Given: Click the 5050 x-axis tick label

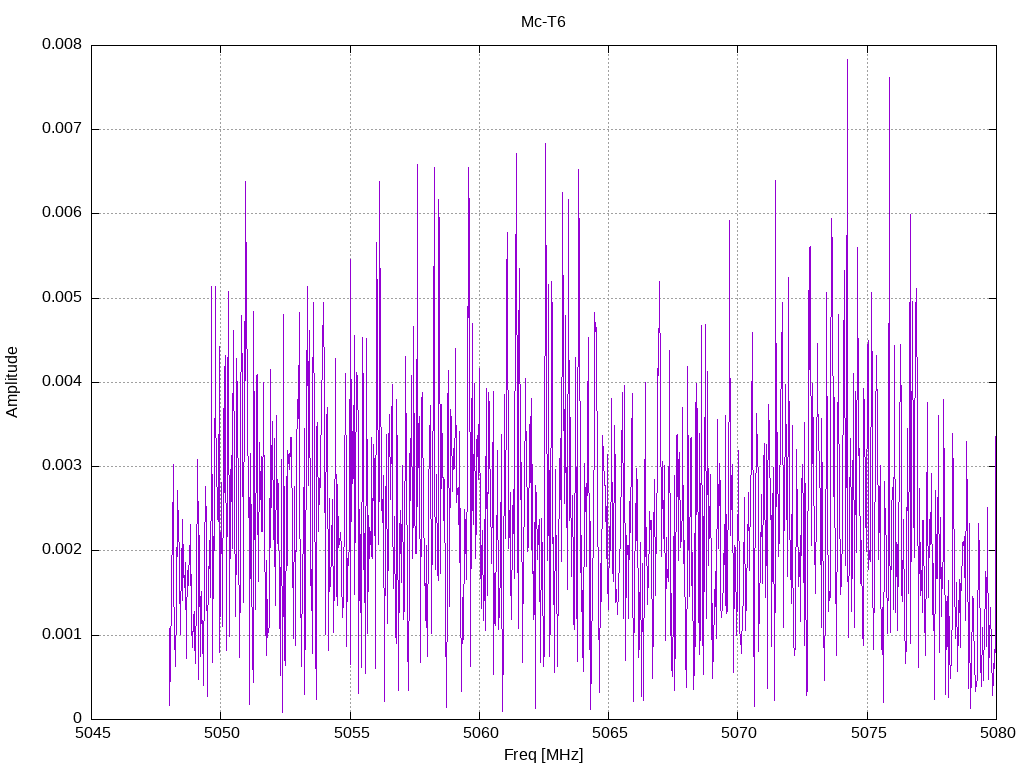Looking at the screenshot, I should [221, 733].
